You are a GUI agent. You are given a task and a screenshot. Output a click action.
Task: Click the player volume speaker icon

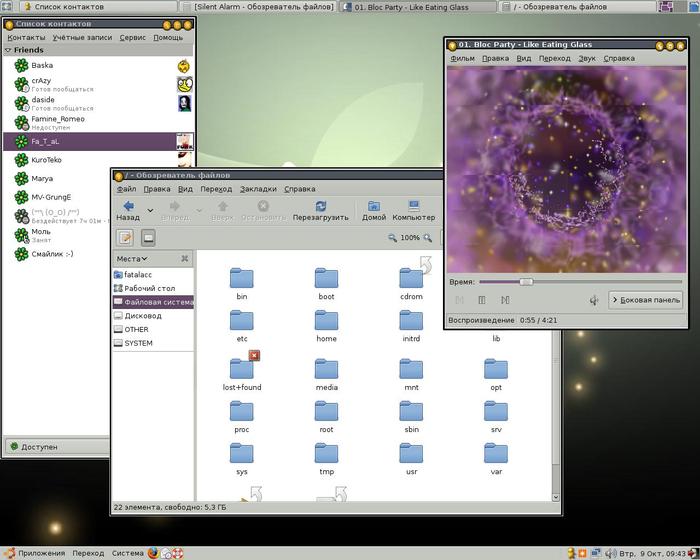pos(594,301)
